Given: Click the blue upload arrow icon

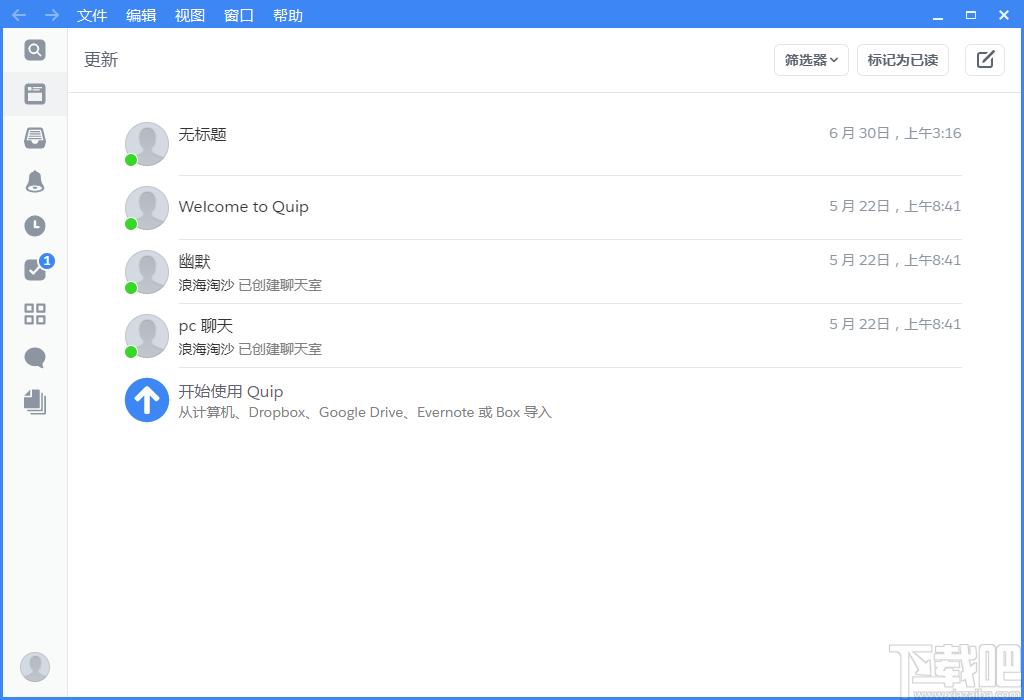Looking at the screenshot, I should [147, 400].
